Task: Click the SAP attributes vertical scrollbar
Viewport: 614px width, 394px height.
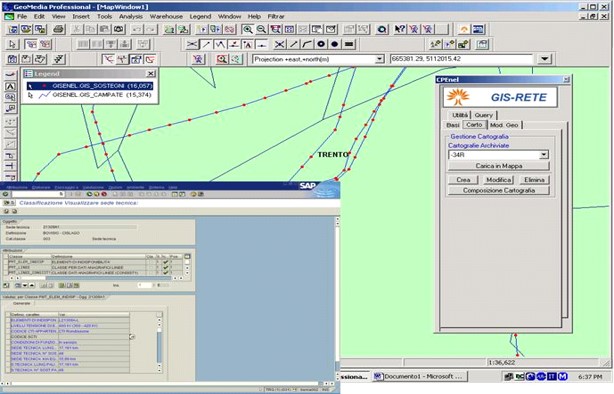Action: coord(187,265)
